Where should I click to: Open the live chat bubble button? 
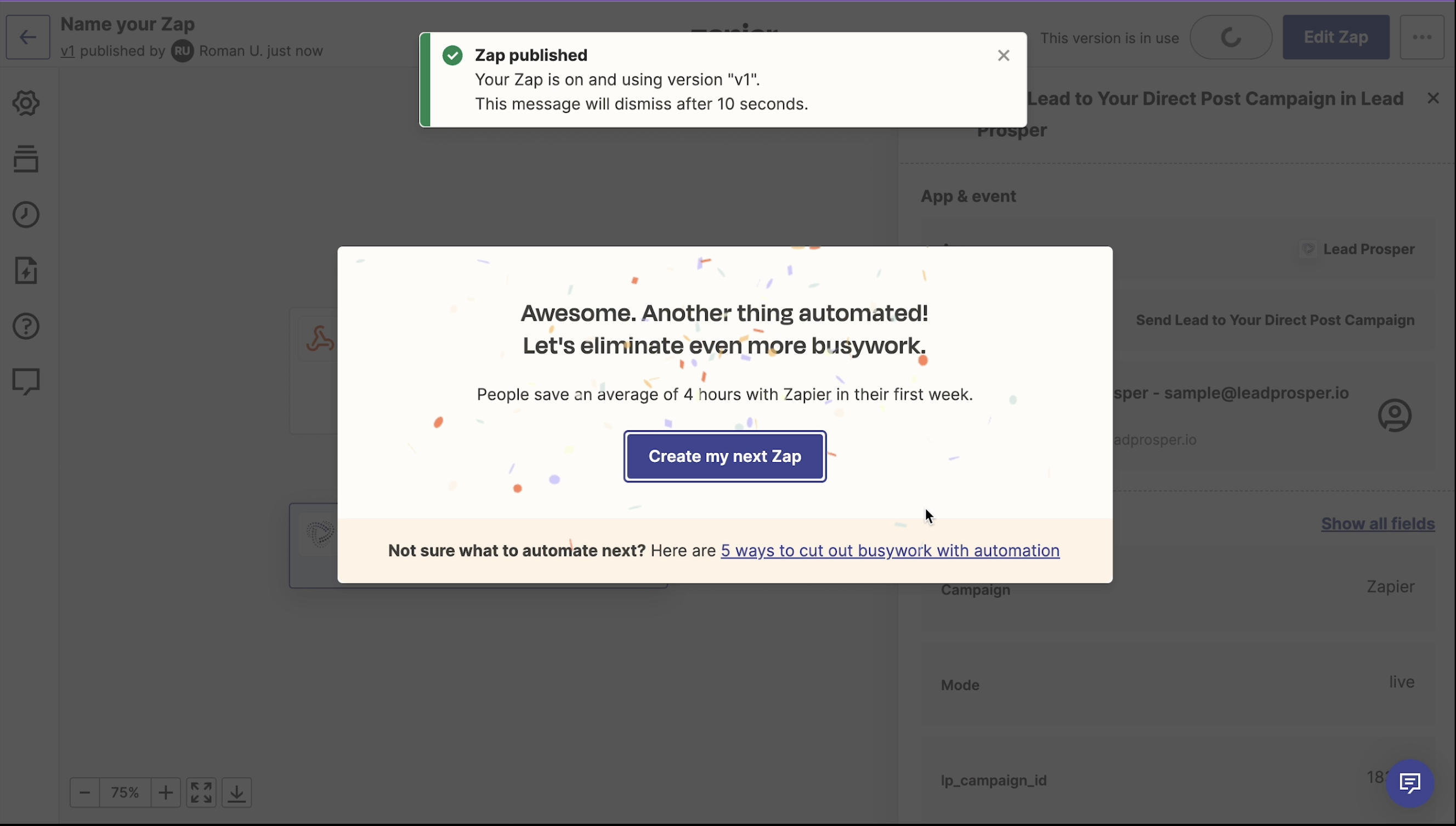click(1409, 783)
